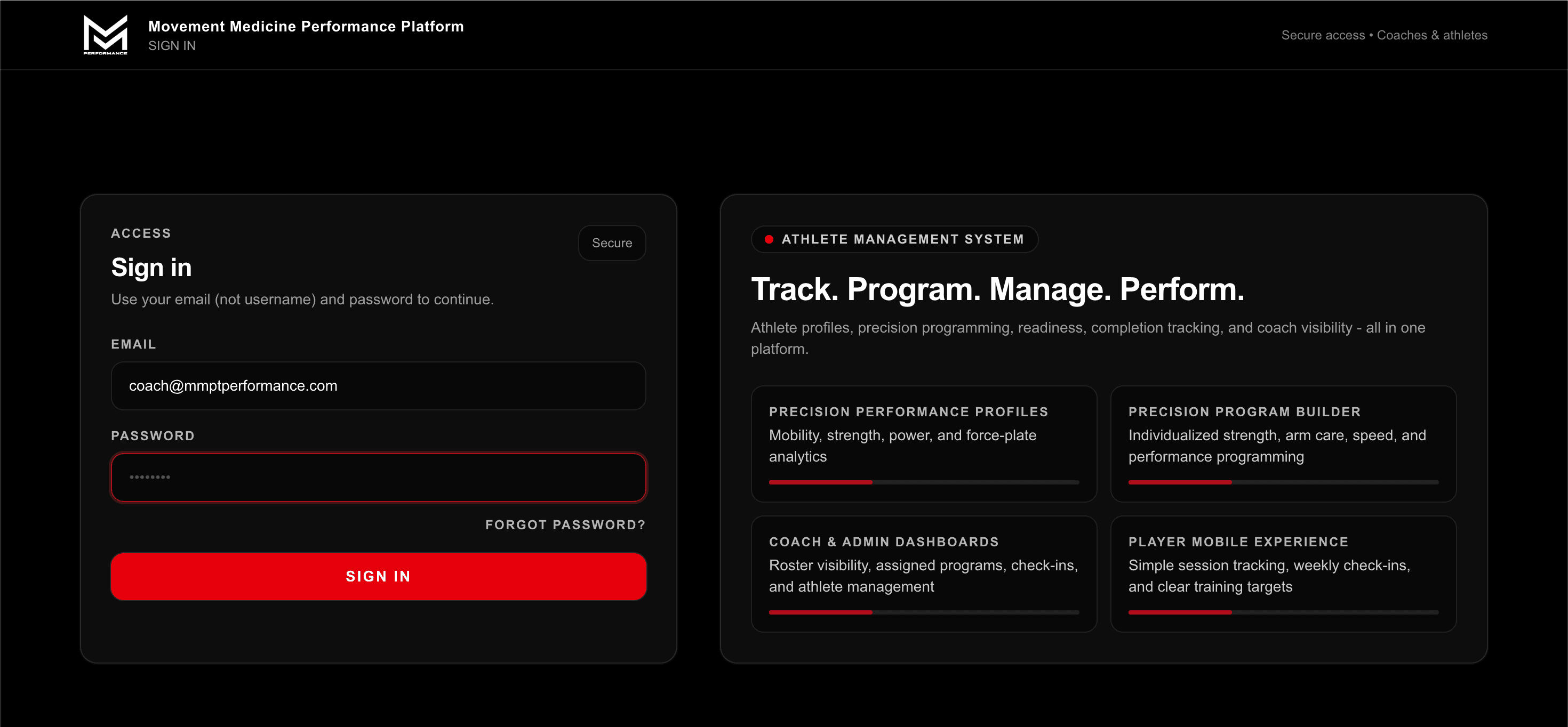The width and height of the screenshot is (1568, 727).
Task: Click the Movement Medicine Performance Platform title
Action: point(306,26)
